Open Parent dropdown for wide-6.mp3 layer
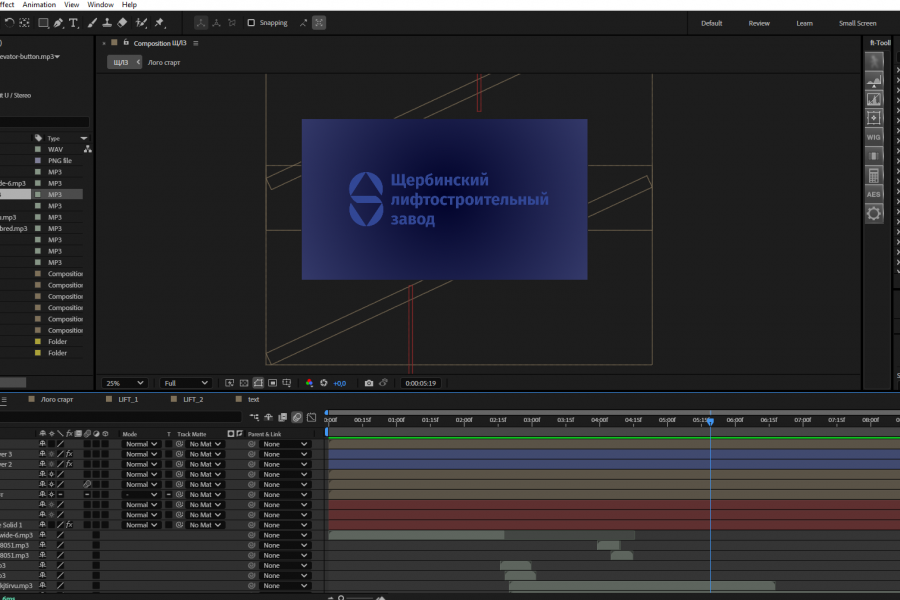The image size is (900, 600). (285, 535)
